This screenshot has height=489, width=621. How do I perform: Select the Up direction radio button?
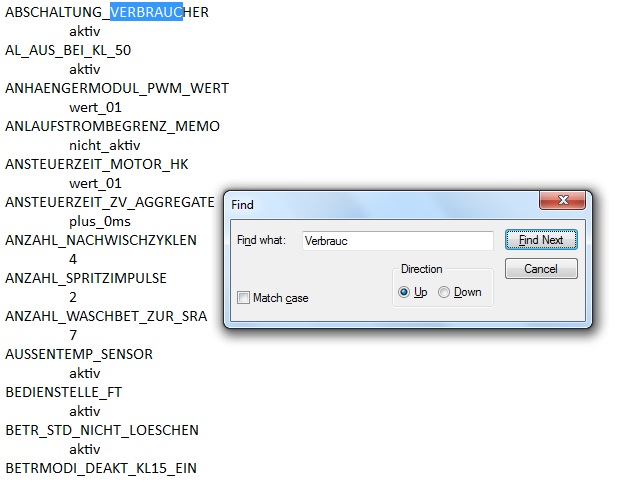[404, 292]
